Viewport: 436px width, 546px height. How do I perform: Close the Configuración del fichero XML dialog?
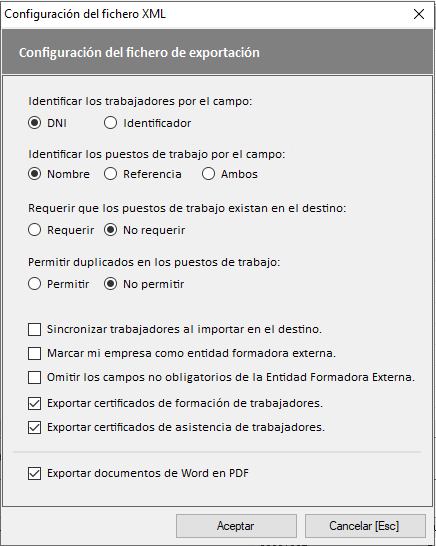(x=419, y=14)
